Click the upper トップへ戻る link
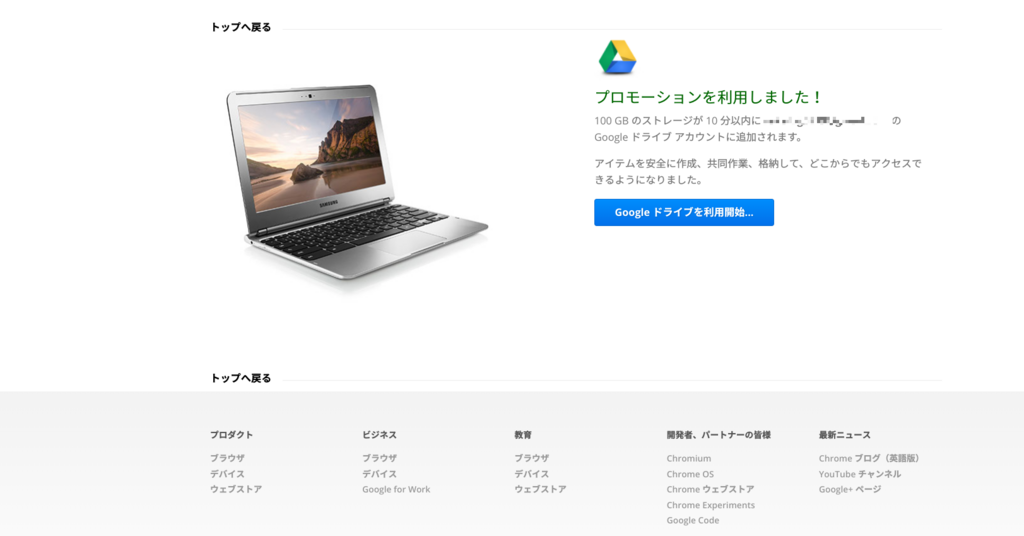 tap(240, 27)
